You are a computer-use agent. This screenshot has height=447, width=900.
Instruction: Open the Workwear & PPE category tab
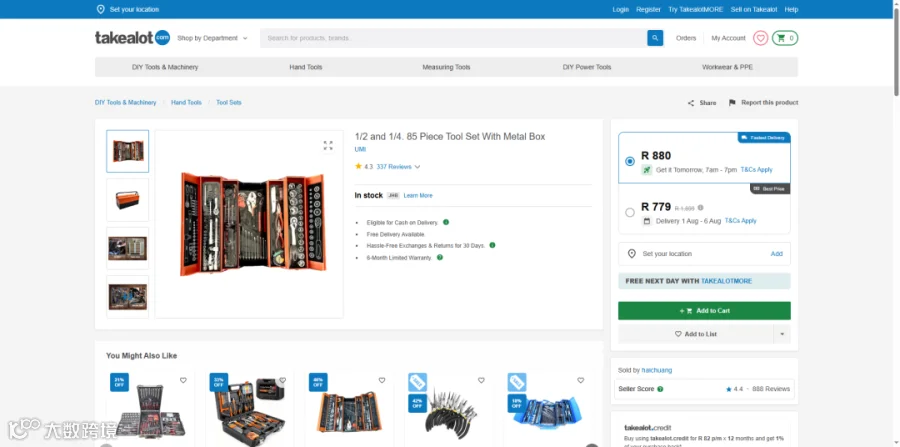pyautogui.click(x=727, y=67)
